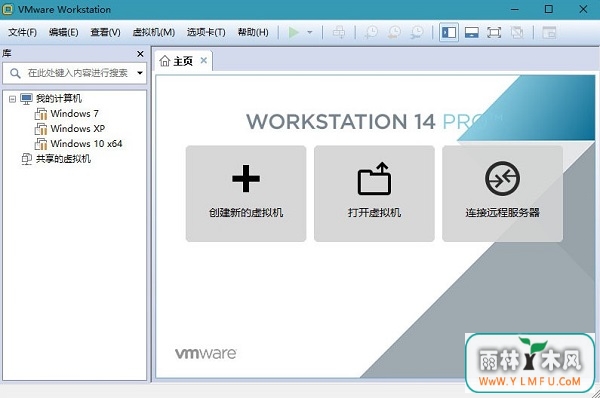Click the 创建新的虚拟机 tile

point(246,194)
